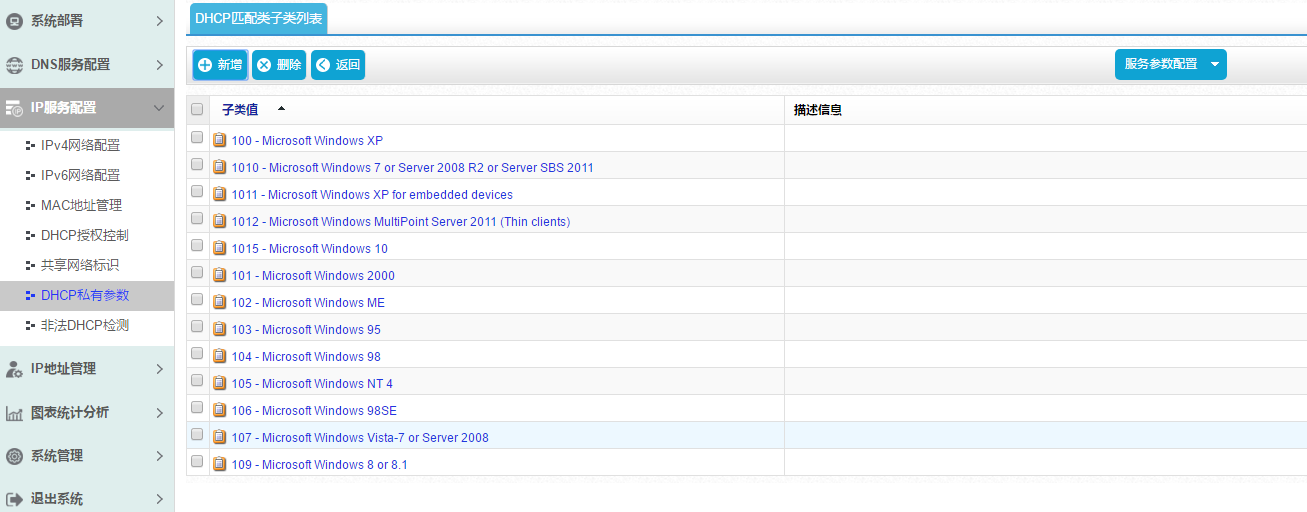1307x512 pixels.
Task: Click the clipboard icon beside 1010 - Microsoft Windows 7
Action: click(220, 167)
